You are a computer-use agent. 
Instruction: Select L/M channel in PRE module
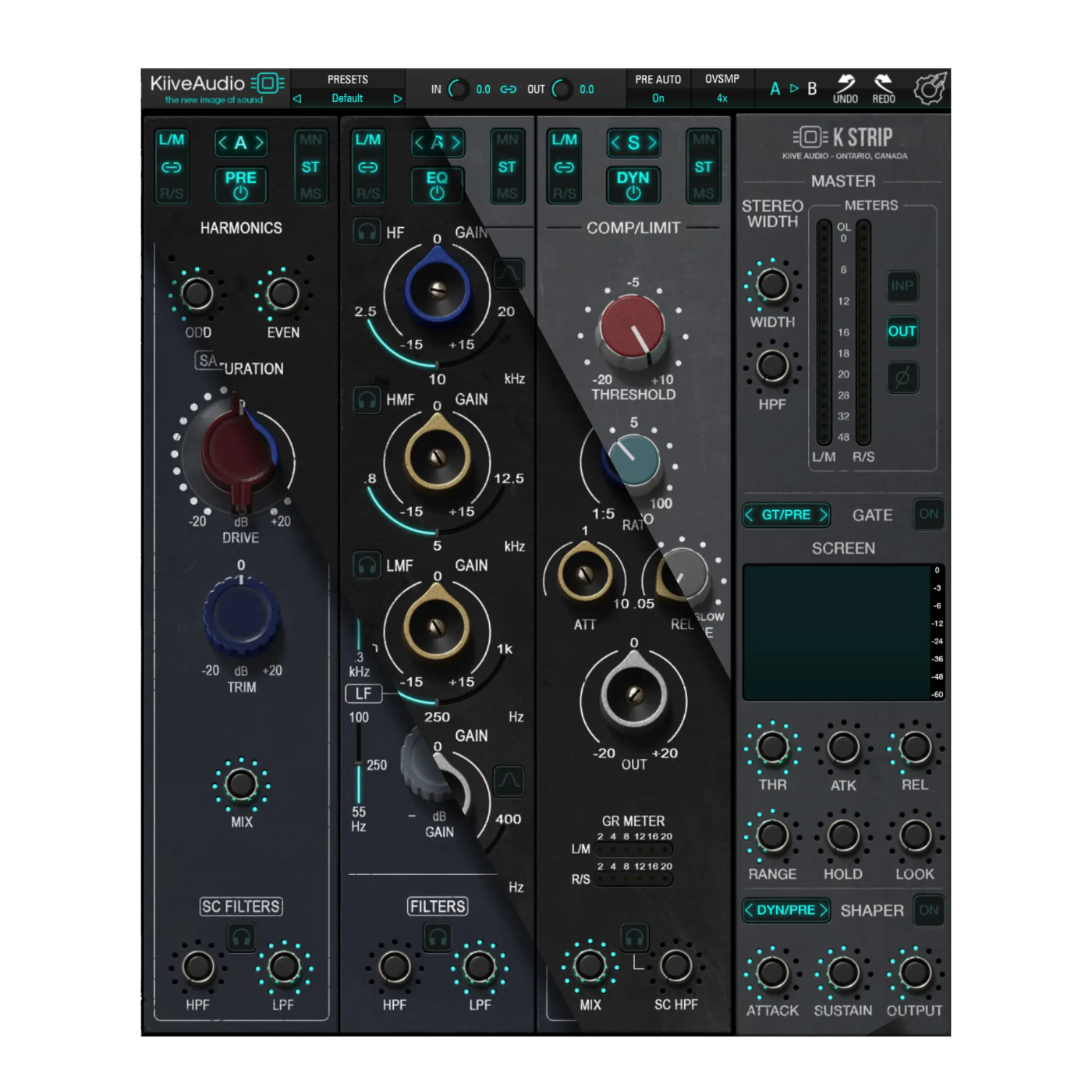(x=172, y=140)
